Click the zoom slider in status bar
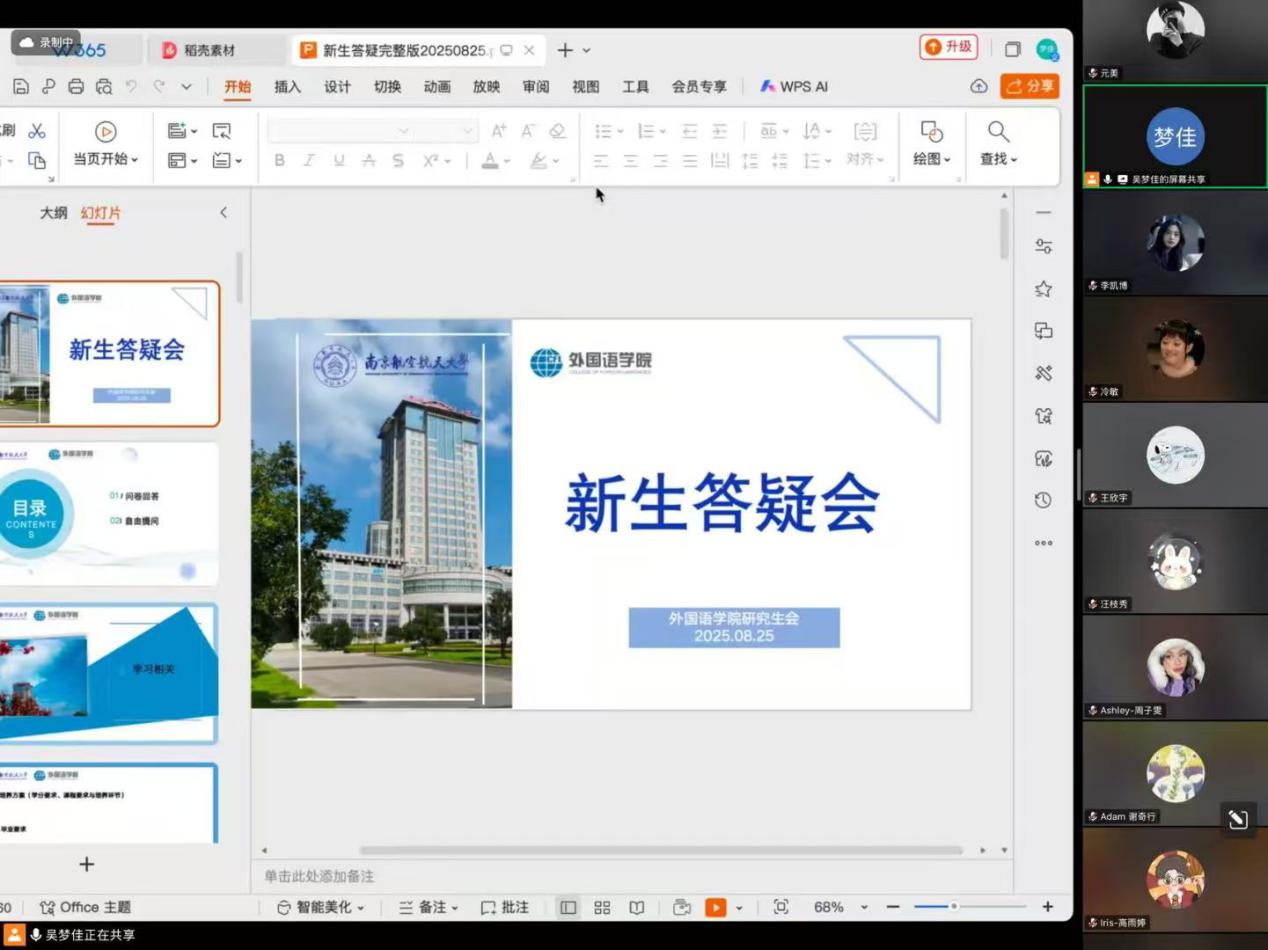Image resolution: width=1268 pixels, height=950 pixels. (953, 907)
